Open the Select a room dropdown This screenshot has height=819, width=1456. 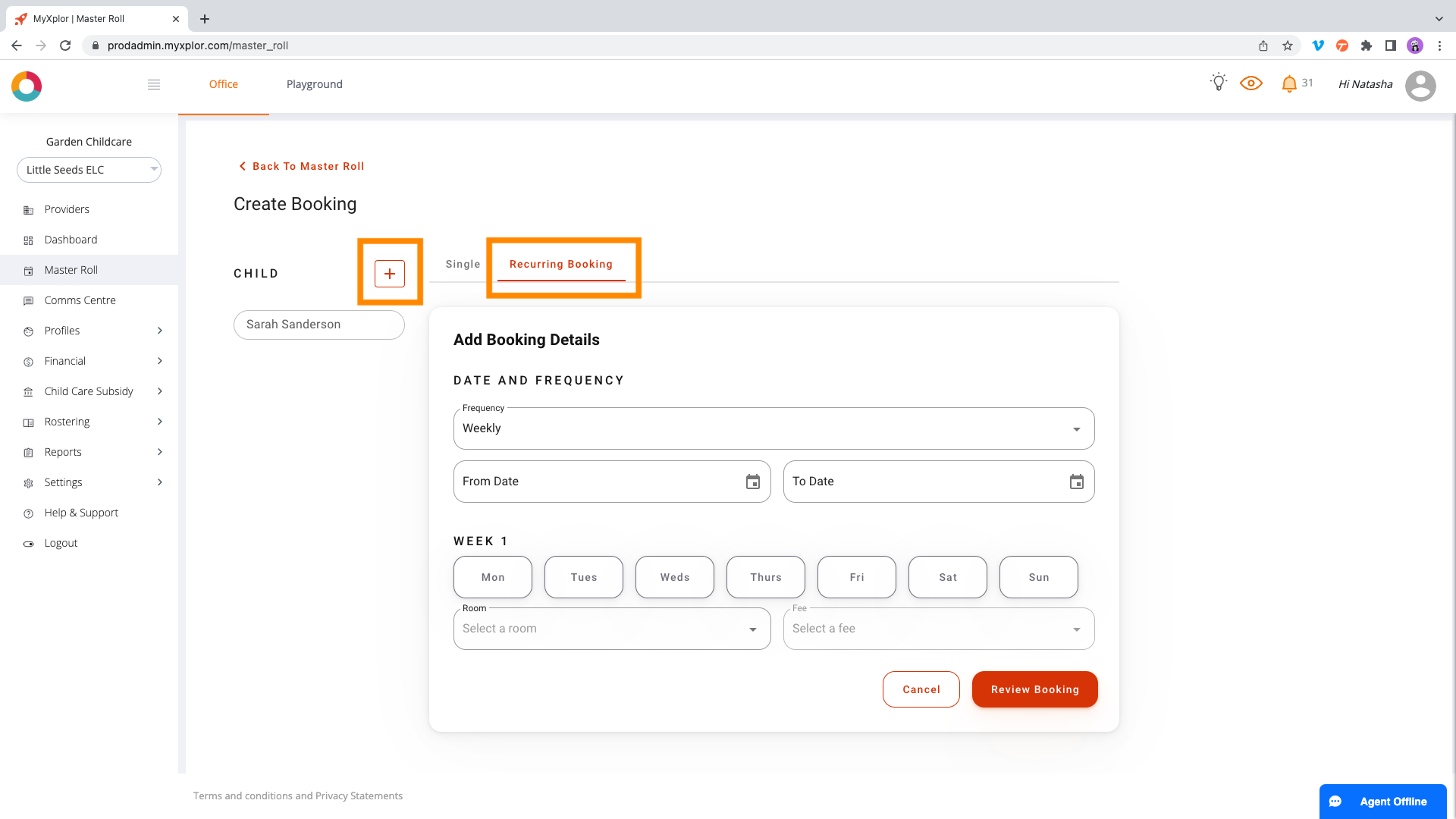click(611, 629)
